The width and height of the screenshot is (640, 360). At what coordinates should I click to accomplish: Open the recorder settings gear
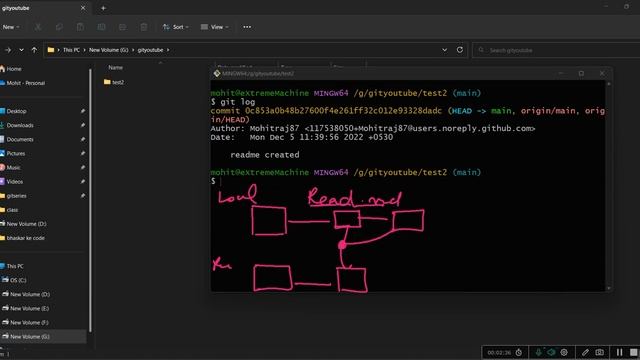click(x=564, y=352)
